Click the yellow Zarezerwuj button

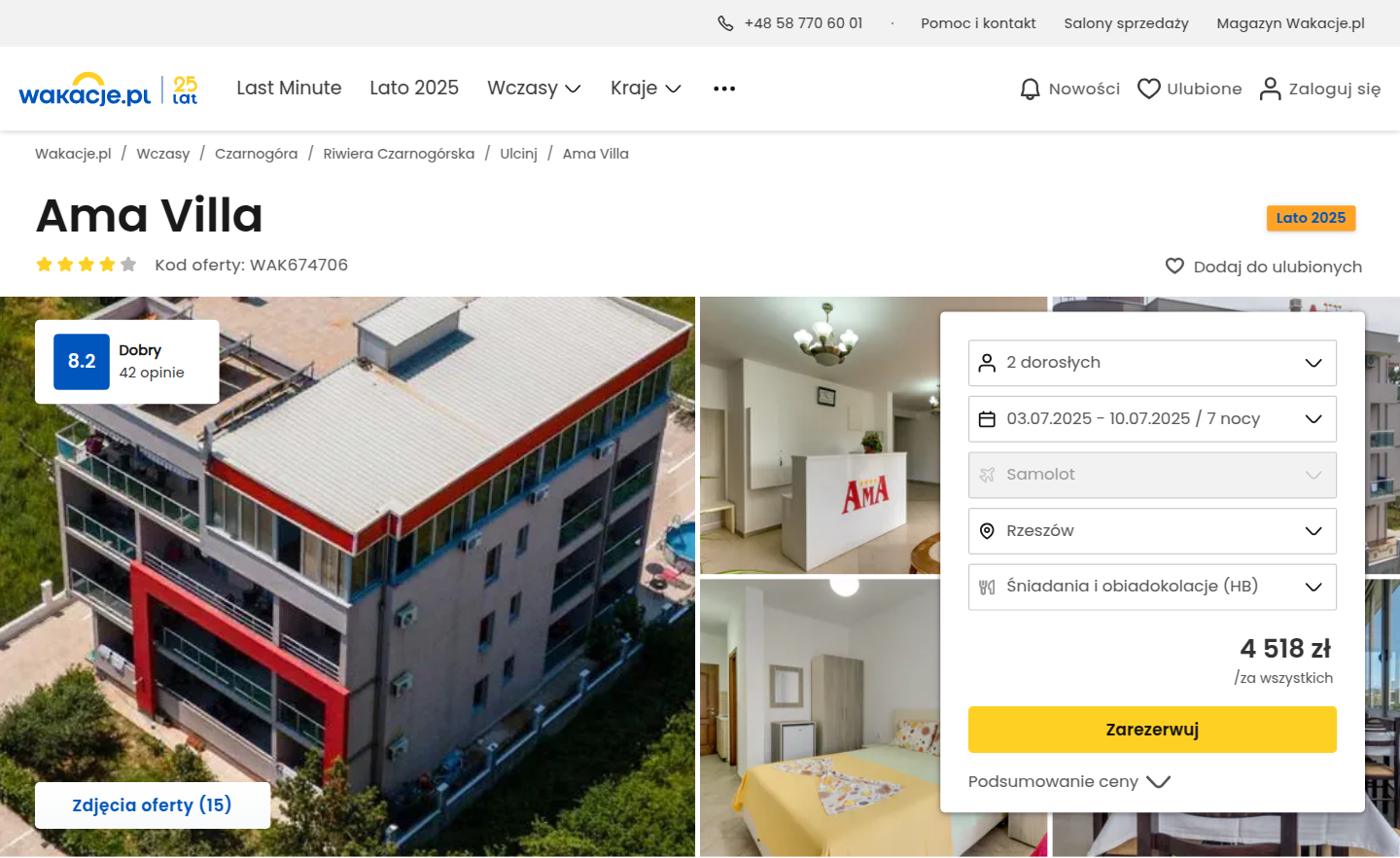(1152, 730)
